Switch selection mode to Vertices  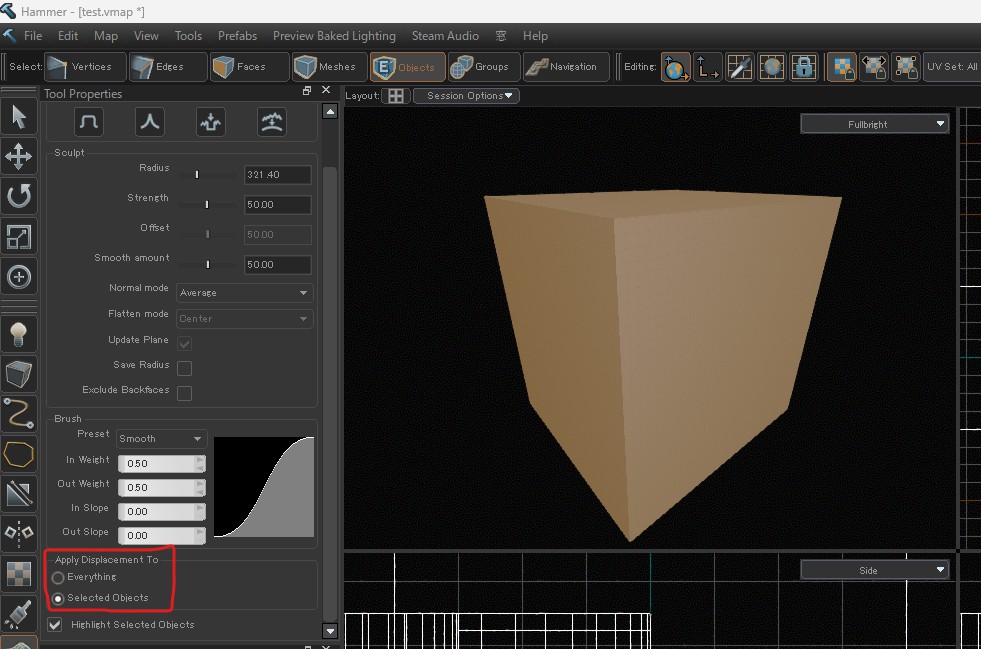click(84, 67)
